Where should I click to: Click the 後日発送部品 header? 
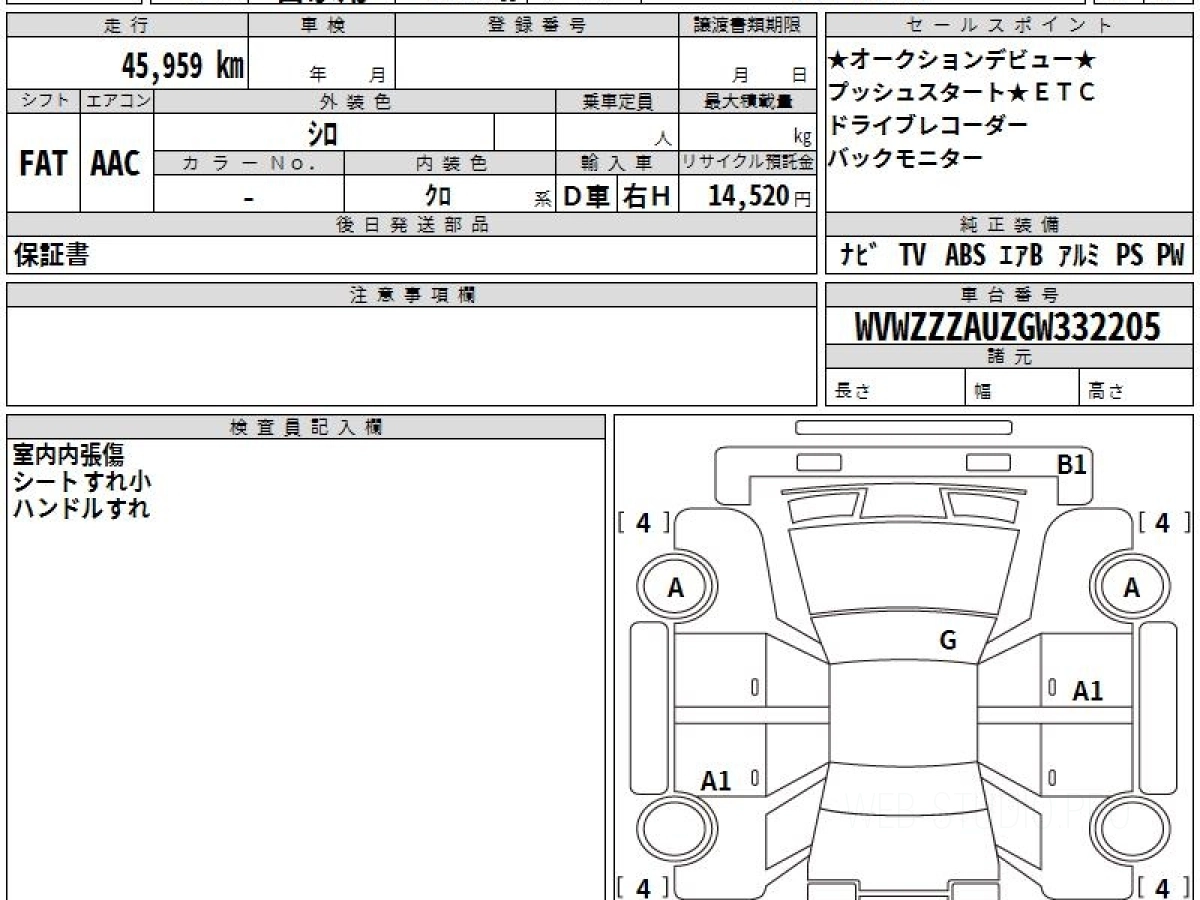point(412,225)
